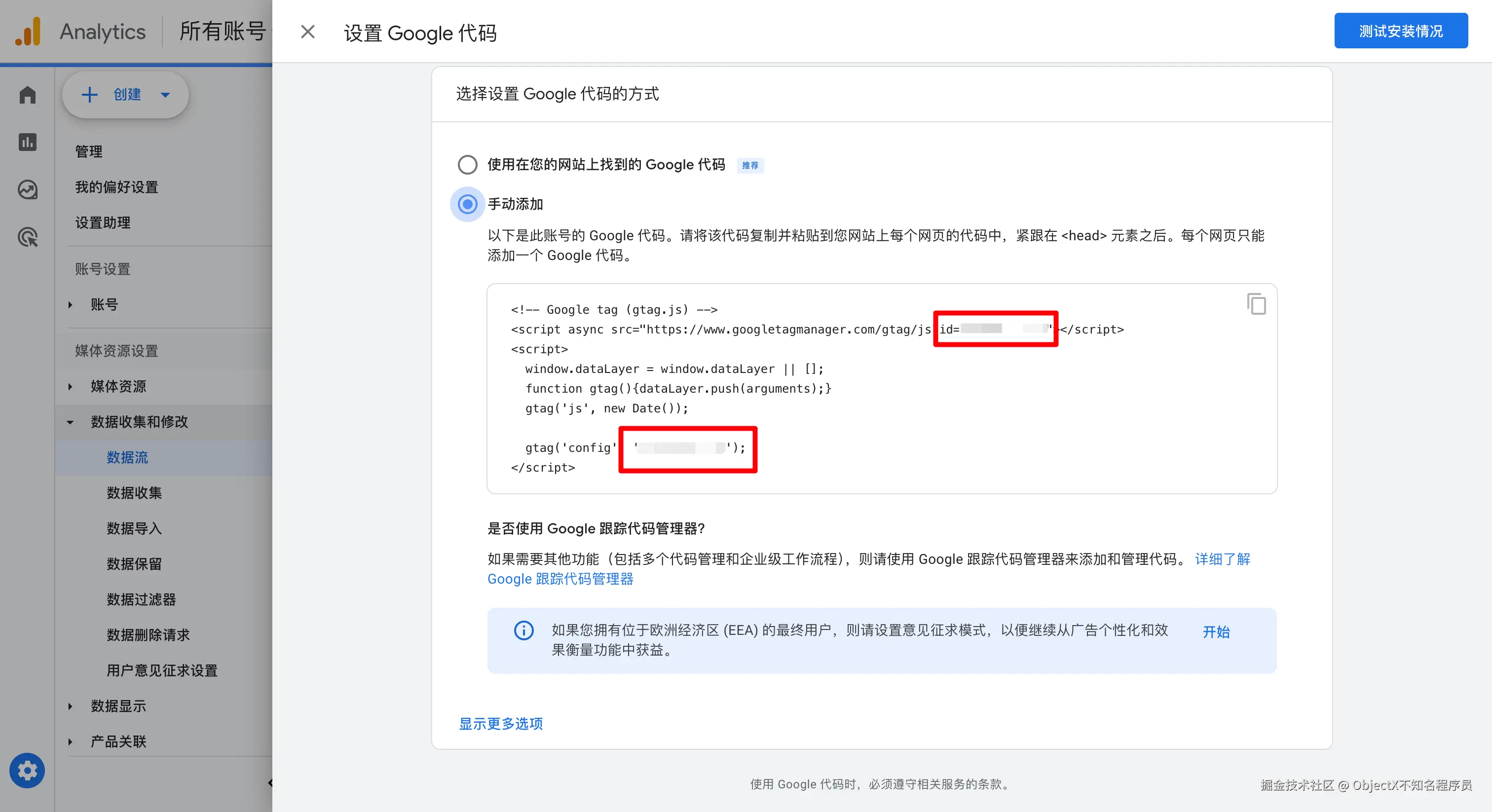Open the Advertising target icon

(27, 237)
